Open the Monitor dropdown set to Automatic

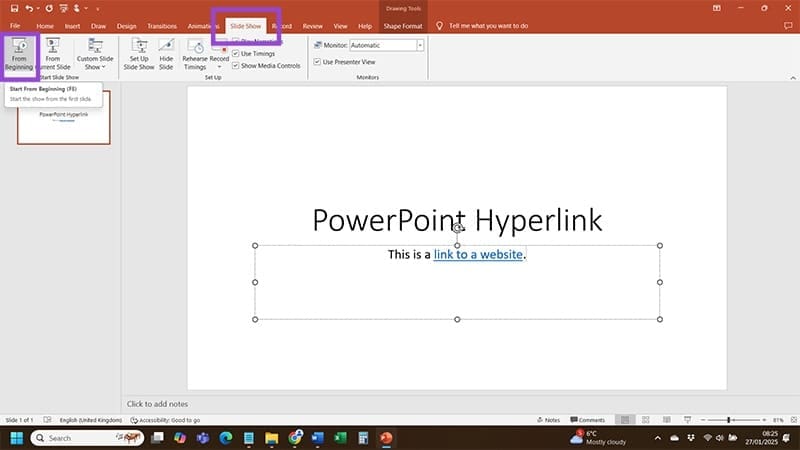(x=420, y=46)
